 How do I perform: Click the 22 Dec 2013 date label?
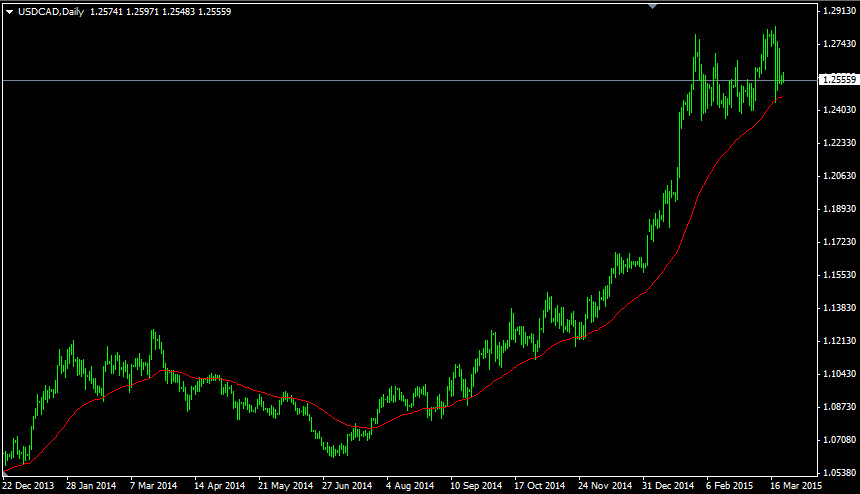[x=28, y=486]
